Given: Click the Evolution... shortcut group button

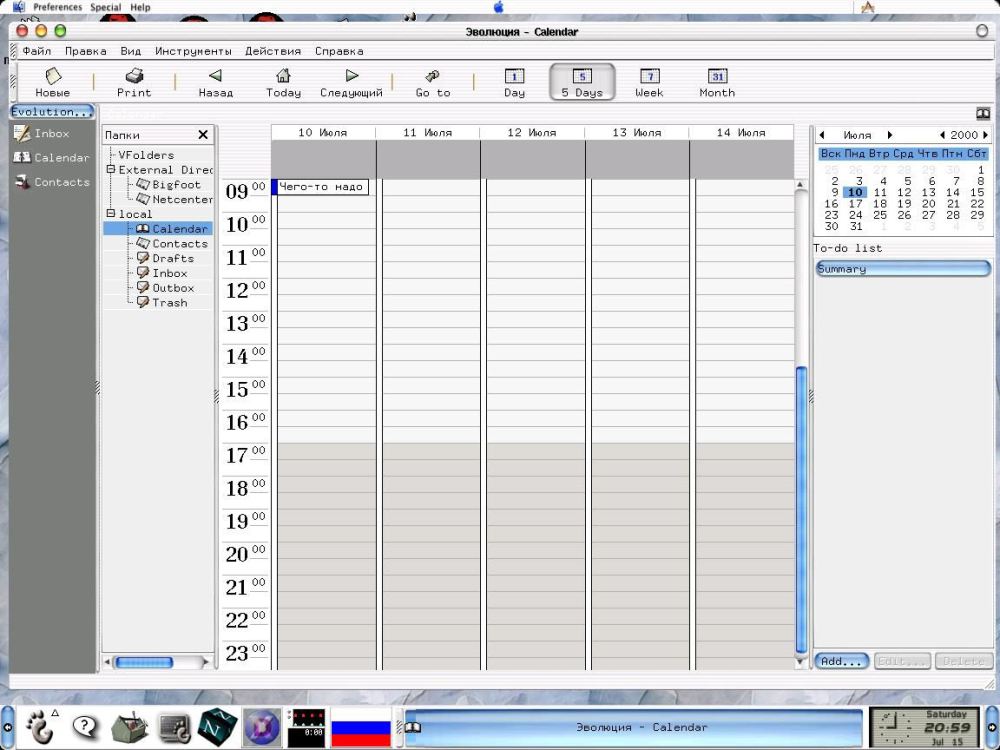Looking at the screenshot, I should [x=52, y=112].
